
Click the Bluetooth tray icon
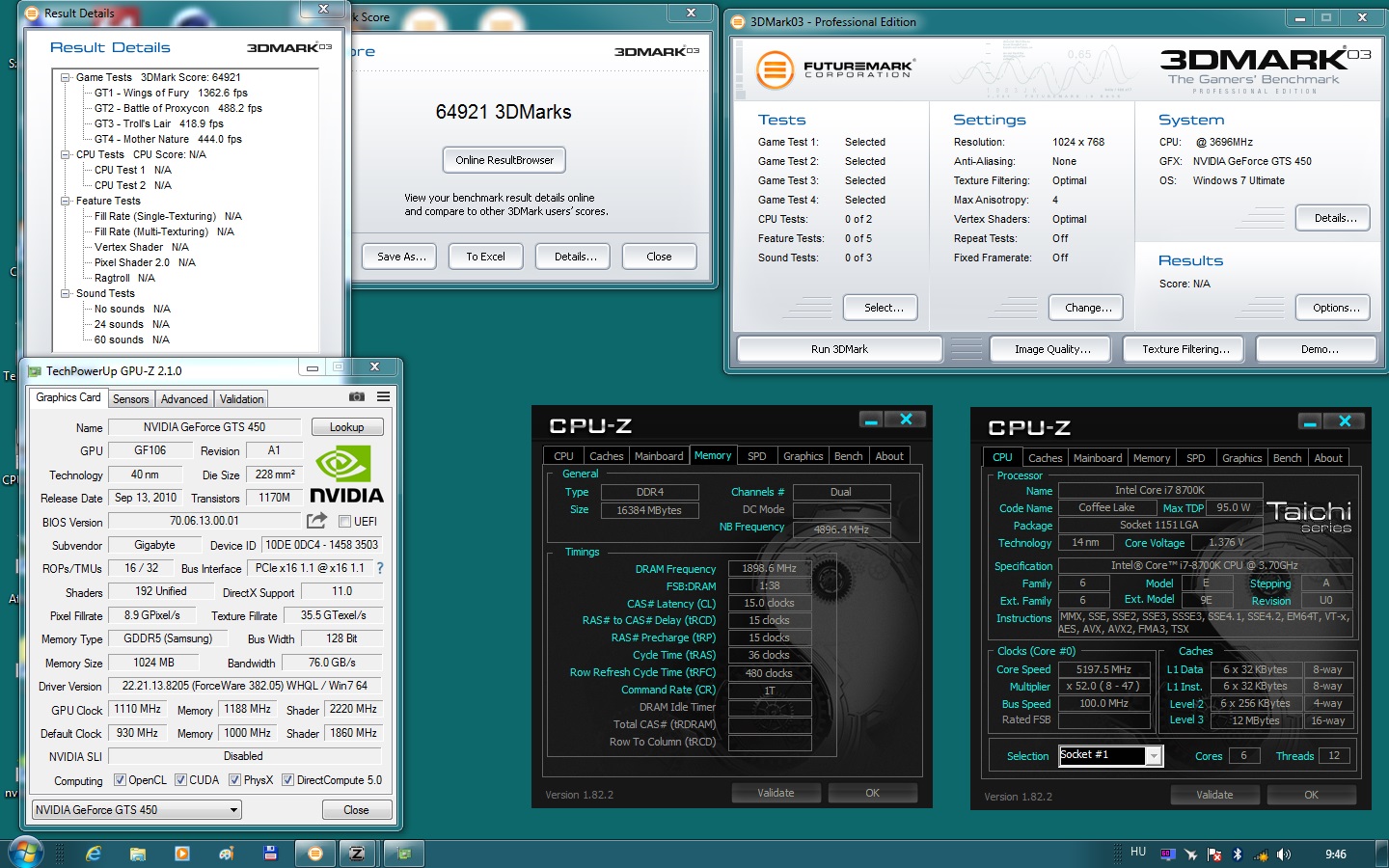click(x=1238, y=854)
